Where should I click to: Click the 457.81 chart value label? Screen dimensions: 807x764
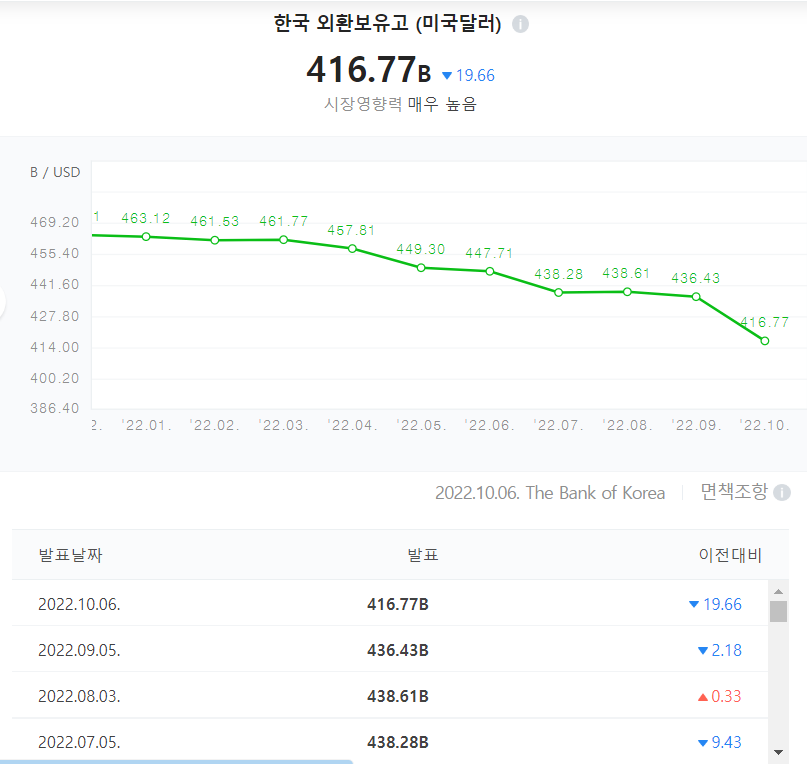click(x=351, y=230)
